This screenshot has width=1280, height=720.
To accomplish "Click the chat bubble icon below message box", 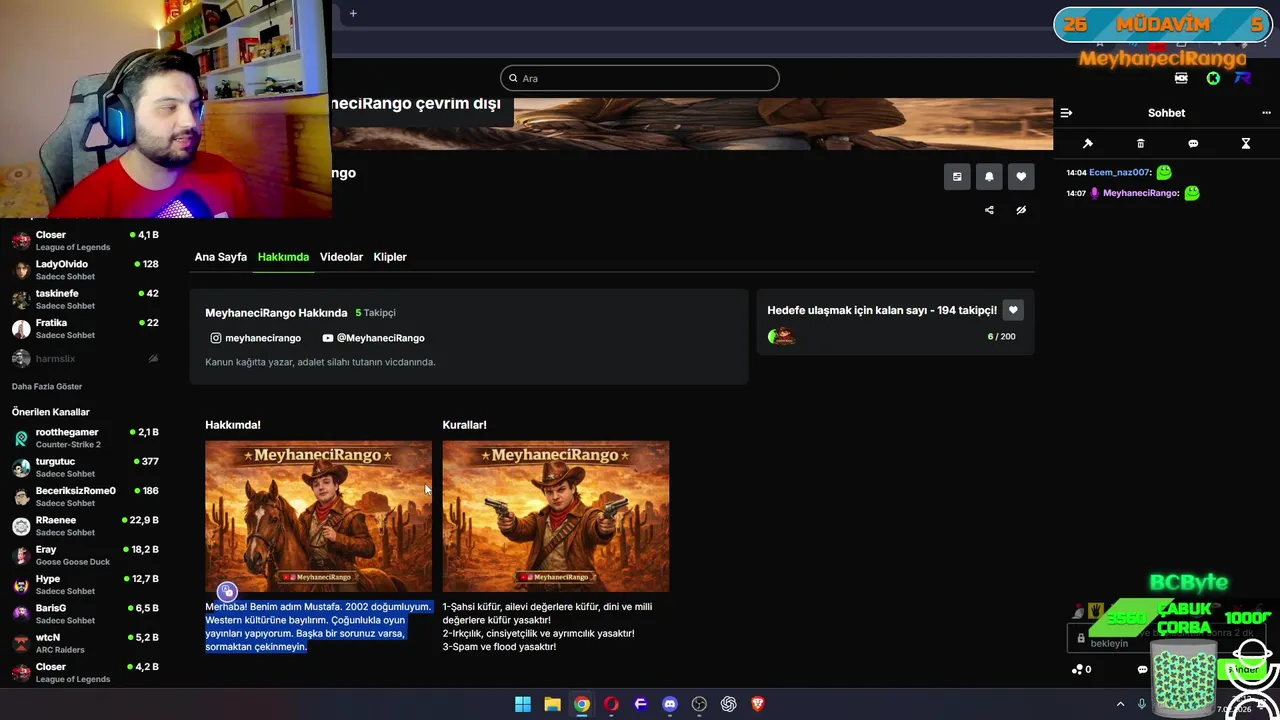I will pyautogui.click(x=1142, y=669).
